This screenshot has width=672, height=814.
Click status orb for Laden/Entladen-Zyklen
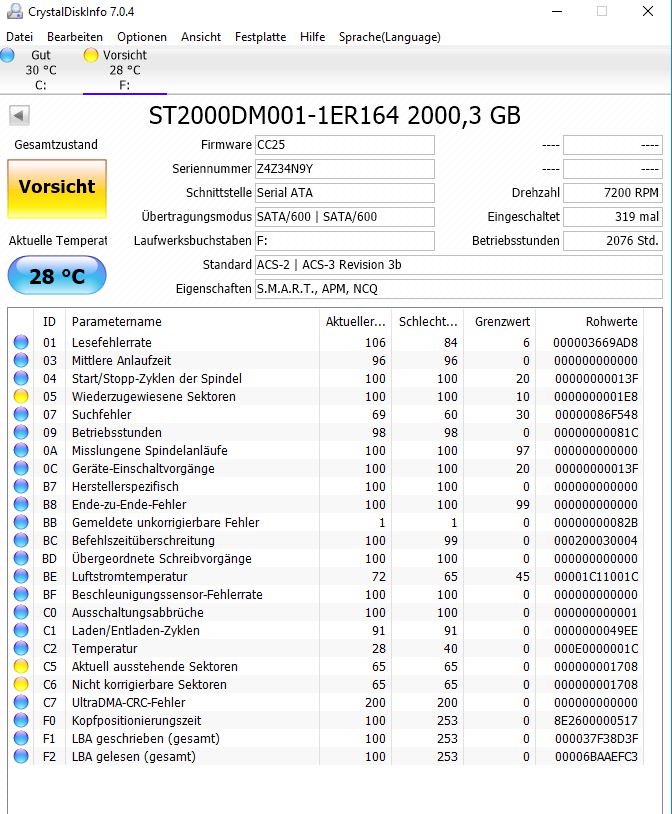21,630
